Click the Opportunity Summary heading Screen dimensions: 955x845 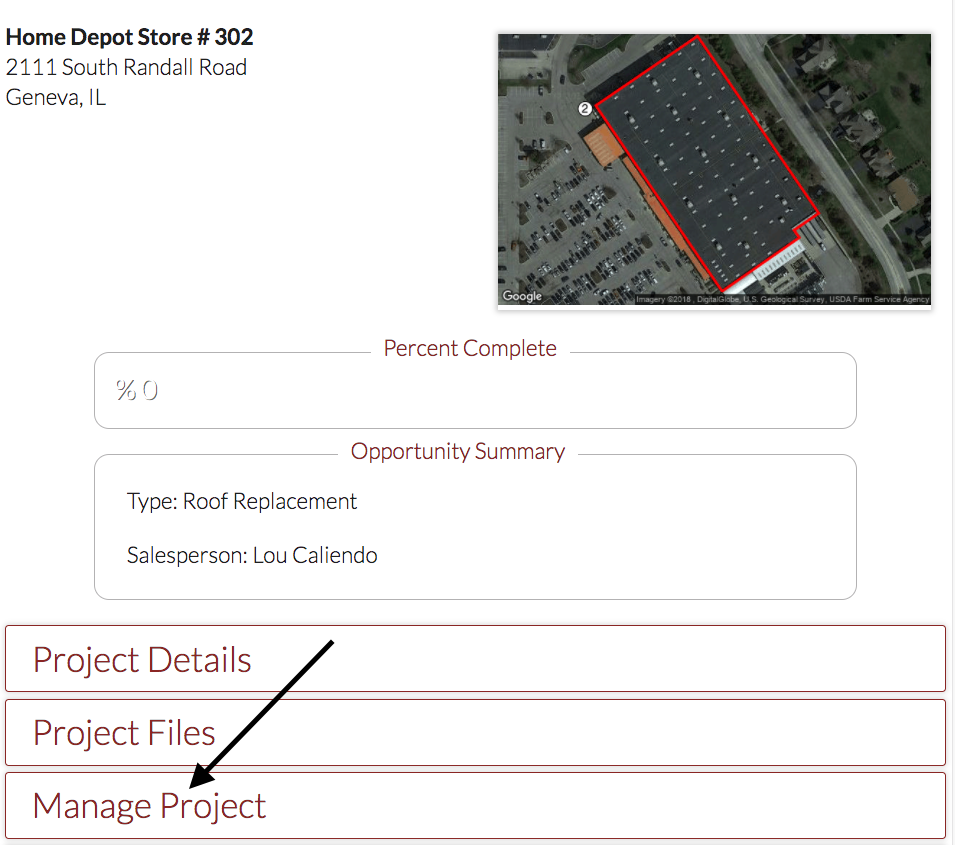458,452
